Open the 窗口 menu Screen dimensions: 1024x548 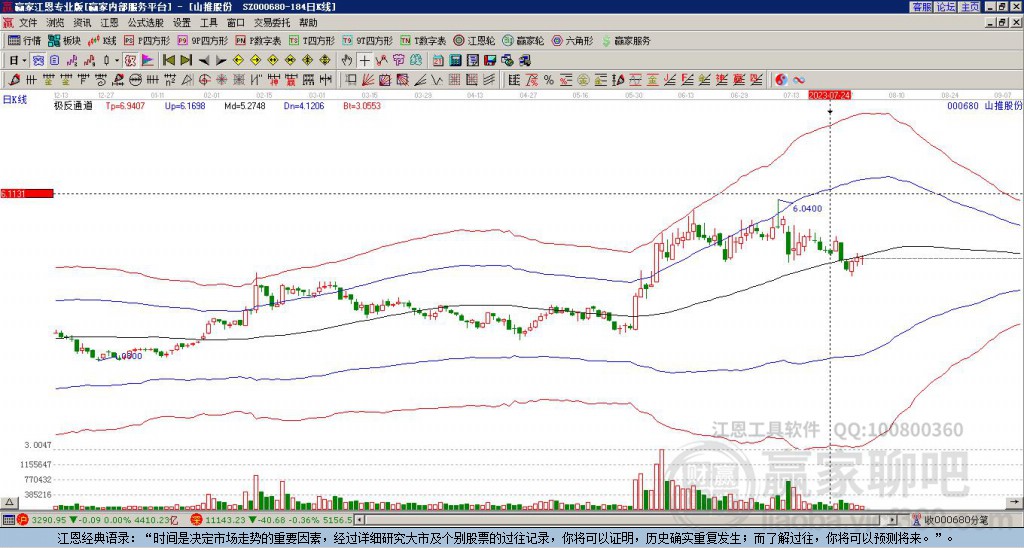(x=236, y=23)
